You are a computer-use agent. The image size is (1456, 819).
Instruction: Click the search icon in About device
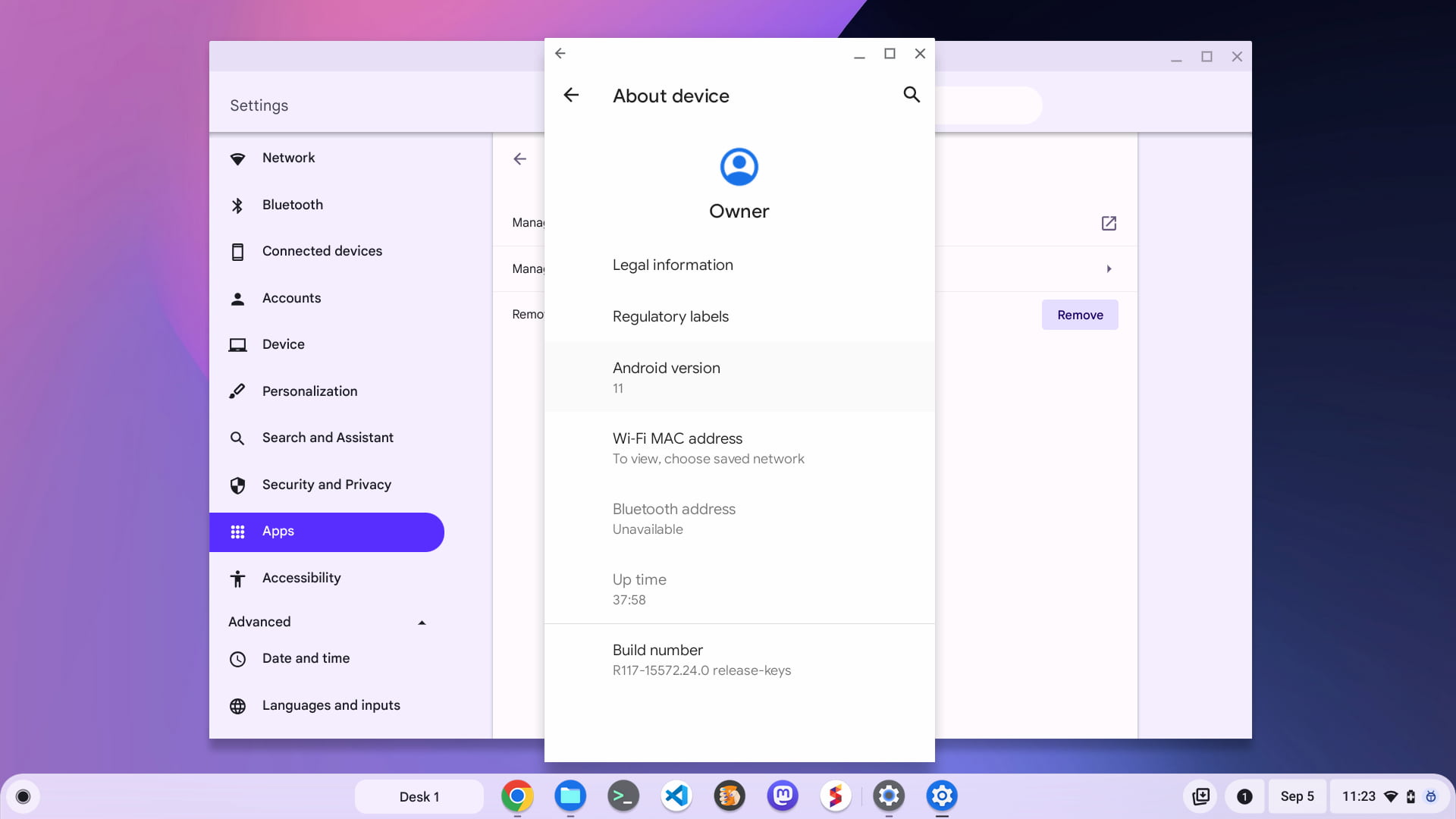(912, 94)
